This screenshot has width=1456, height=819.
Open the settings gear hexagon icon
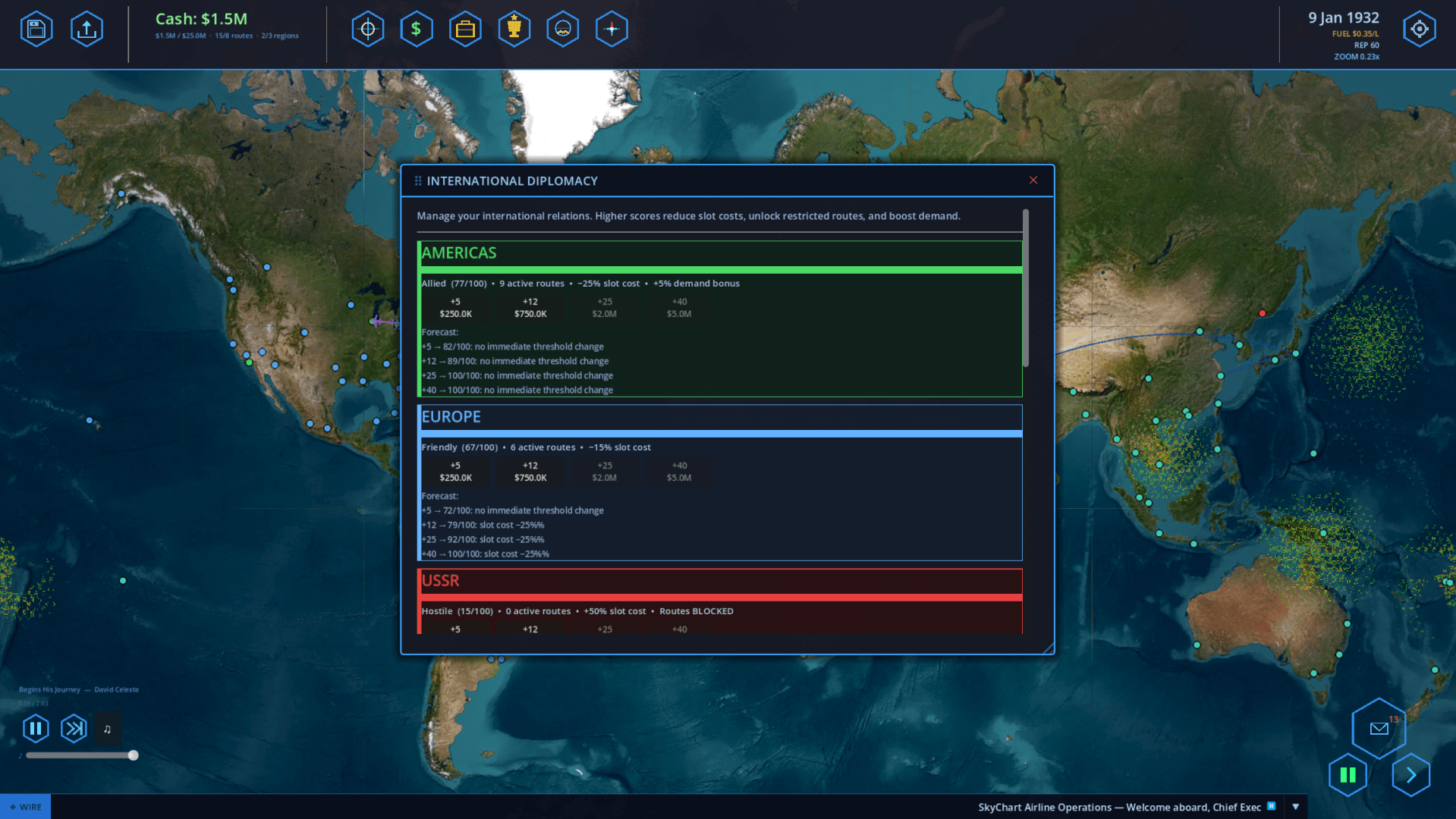(x=1419, y=30)
